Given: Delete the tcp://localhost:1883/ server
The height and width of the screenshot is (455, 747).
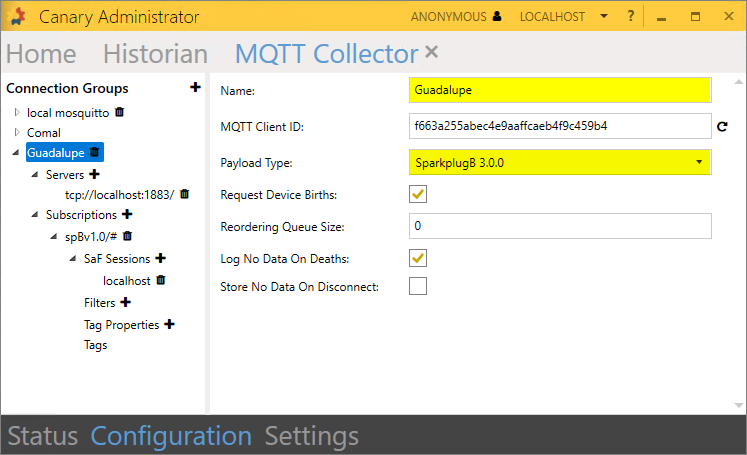Looking at the screenshot, I should [x=184, y=194].
